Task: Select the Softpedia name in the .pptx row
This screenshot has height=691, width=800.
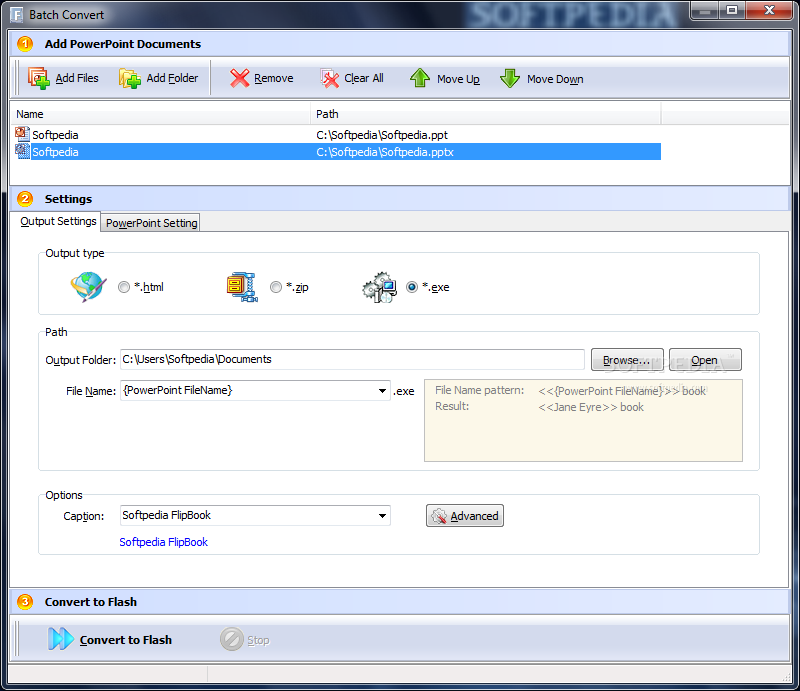Action: (55, 152)
